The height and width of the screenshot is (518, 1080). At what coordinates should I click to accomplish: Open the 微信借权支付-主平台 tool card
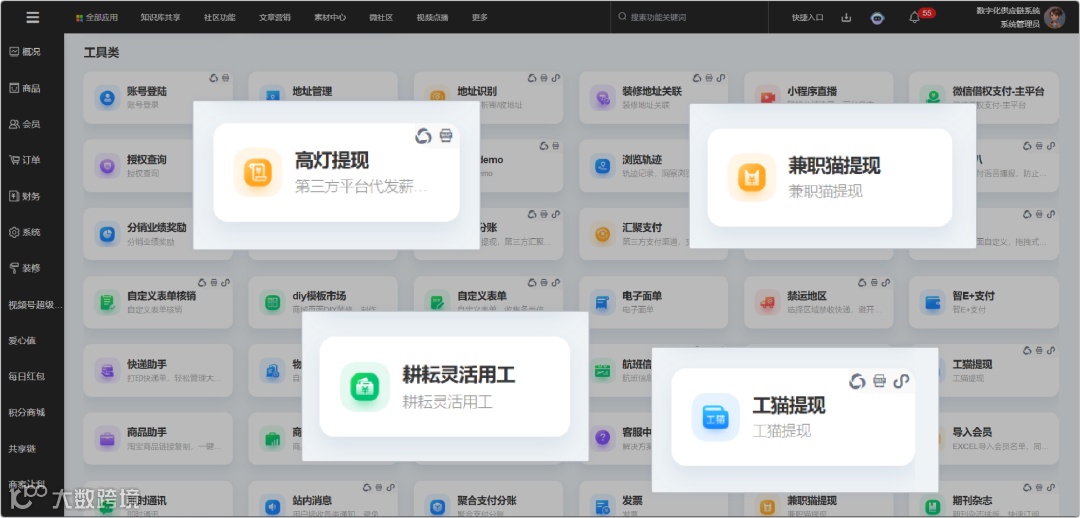tap(984, 98)
